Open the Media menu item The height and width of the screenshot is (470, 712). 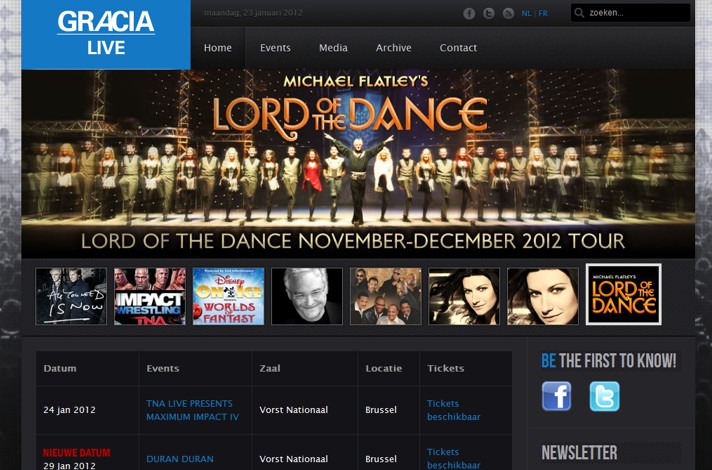pos(333,48)
